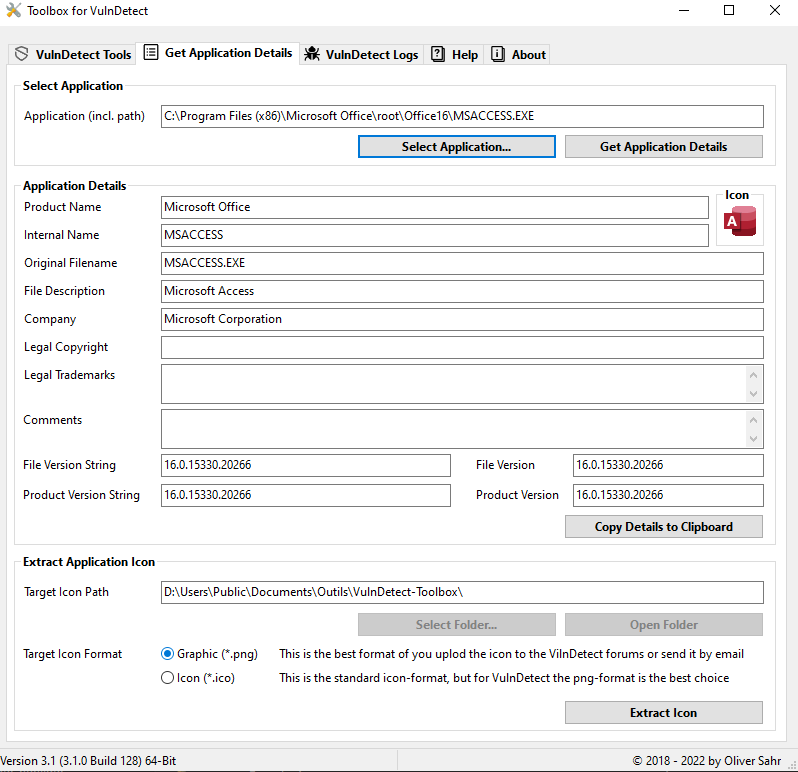
Task: Click the bug icon on the VulnDetect Logs tab
Action: pos(311,54)
